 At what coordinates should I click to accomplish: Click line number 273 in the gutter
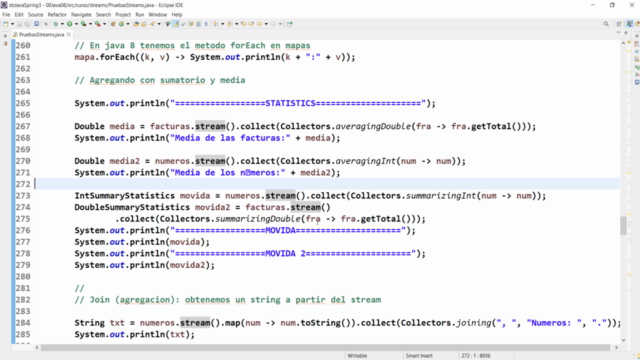click(x=23, y=196)
